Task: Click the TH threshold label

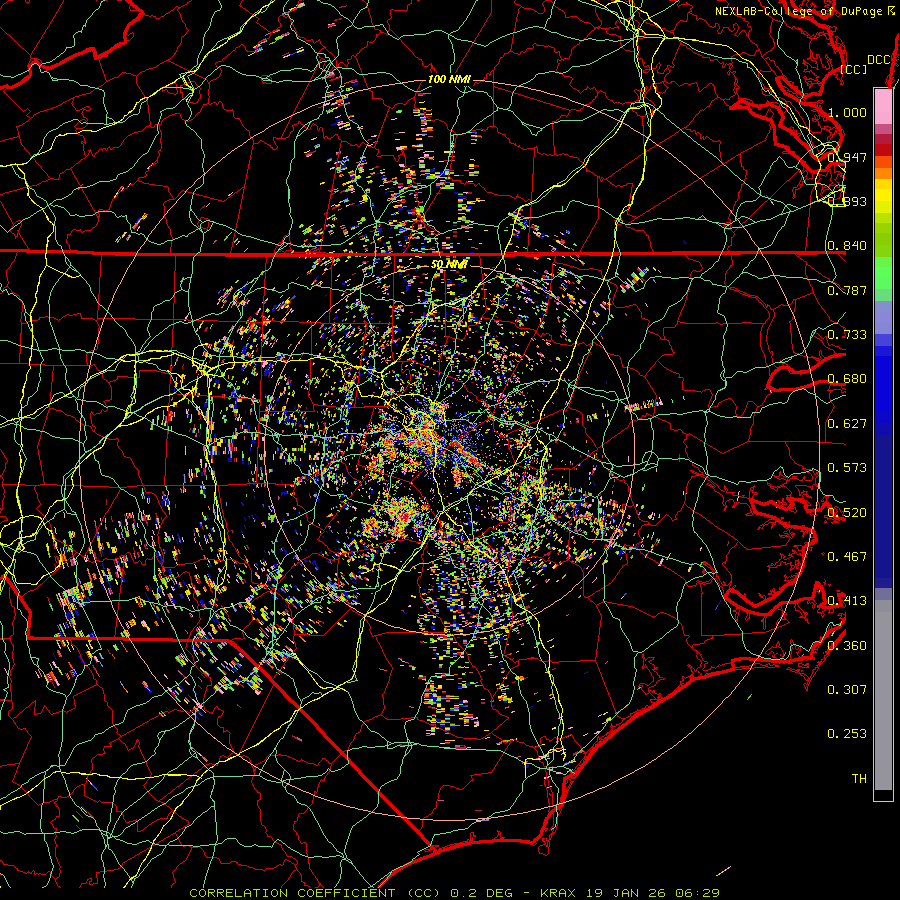Action: coord(859,779)
